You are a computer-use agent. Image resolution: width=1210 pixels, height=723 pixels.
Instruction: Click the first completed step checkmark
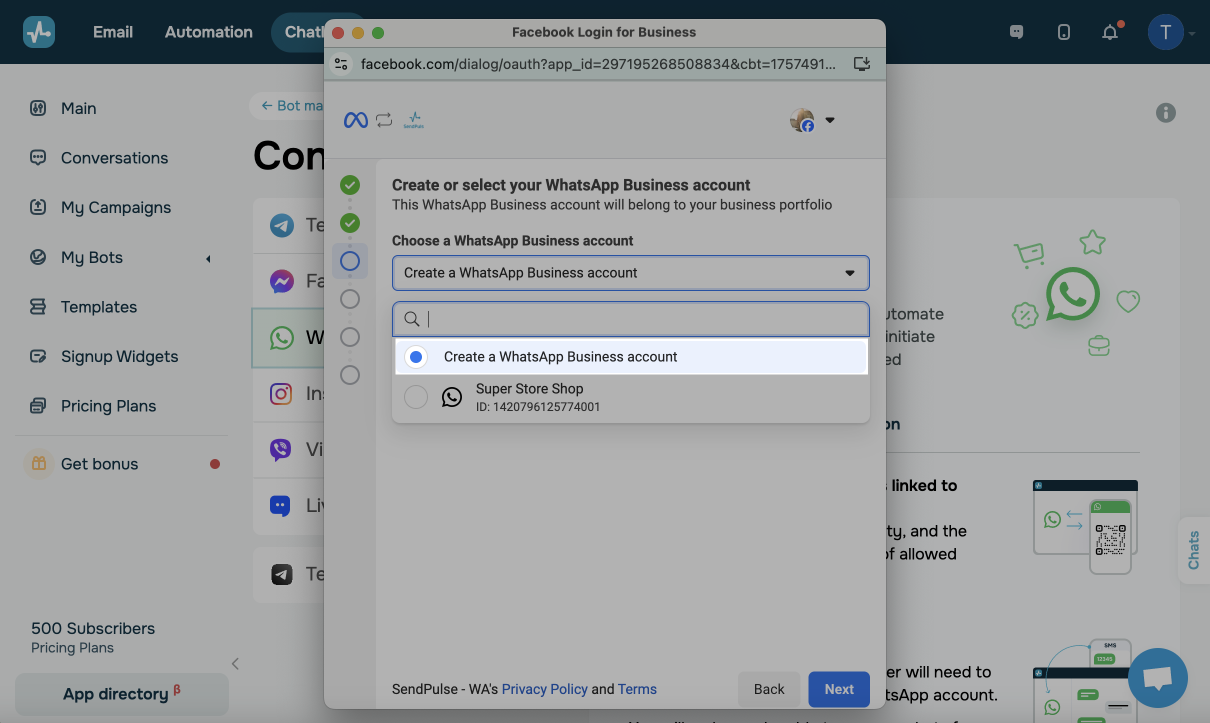tap(350, 185)
